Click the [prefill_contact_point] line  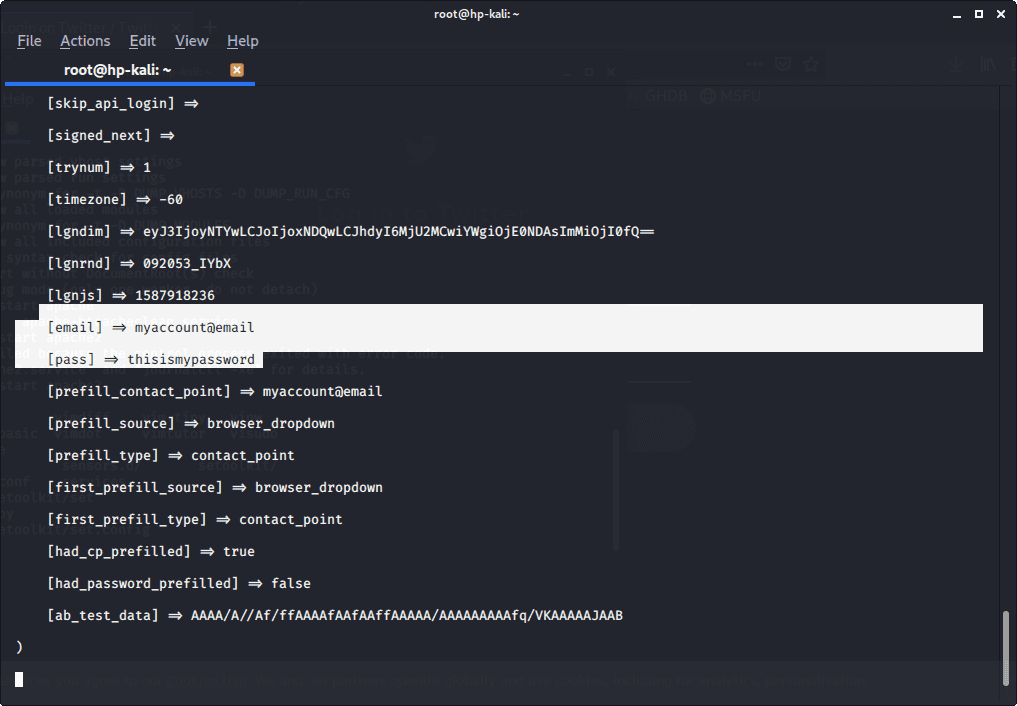pyautogui.click(x=215, y=392)
